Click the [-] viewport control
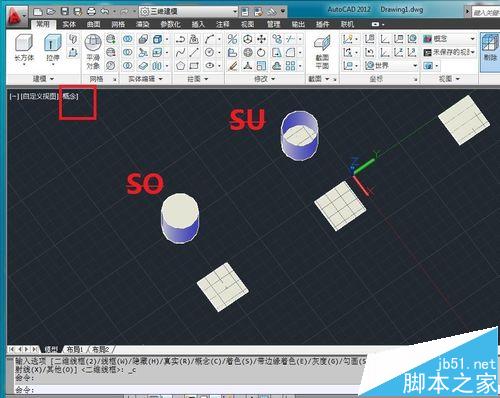The height and width of the screenshot is (398, 500). [14, 97]
